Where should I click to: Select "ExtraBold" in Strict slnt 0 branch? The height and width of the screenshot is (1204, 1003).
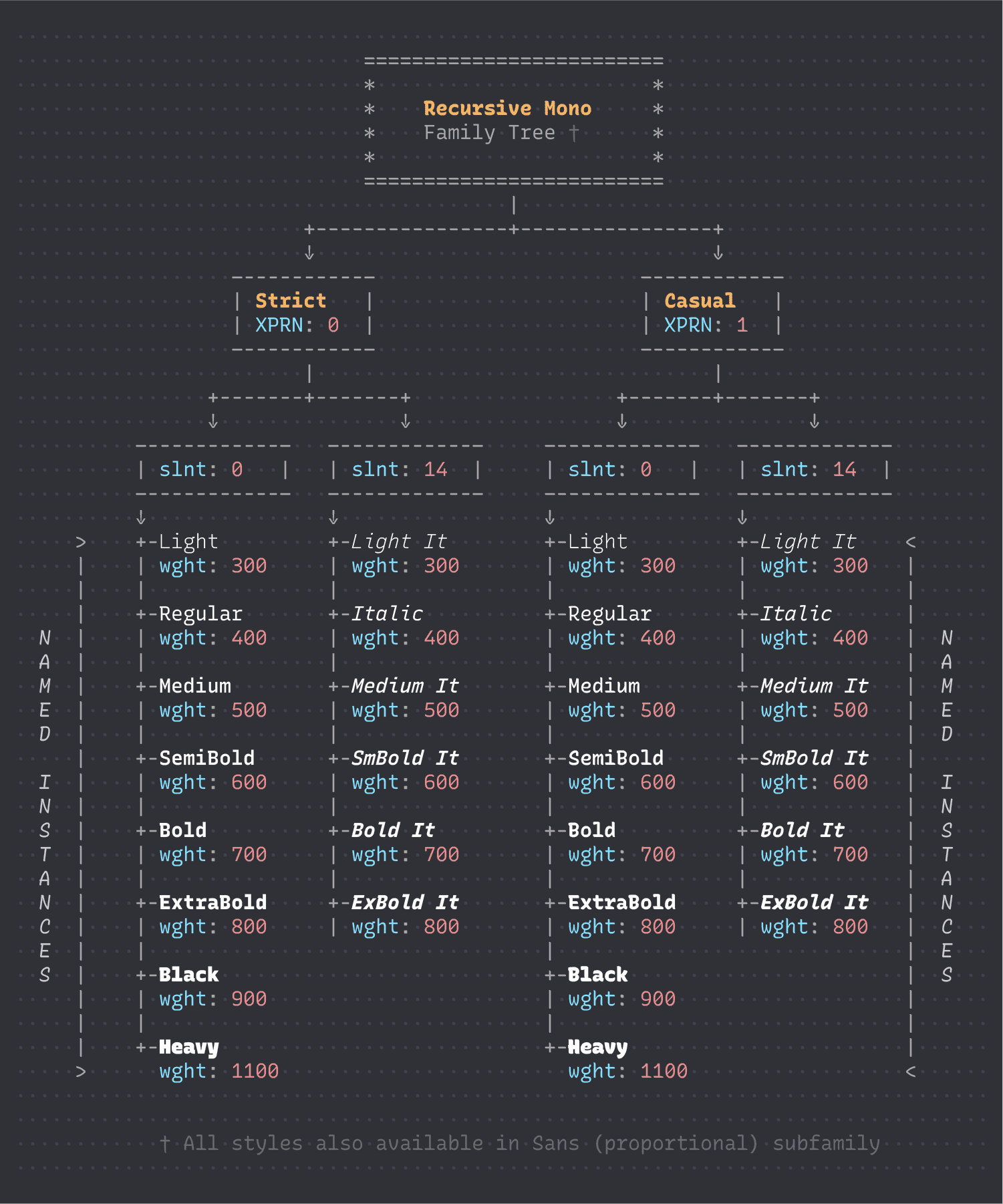tap(212, 902)
